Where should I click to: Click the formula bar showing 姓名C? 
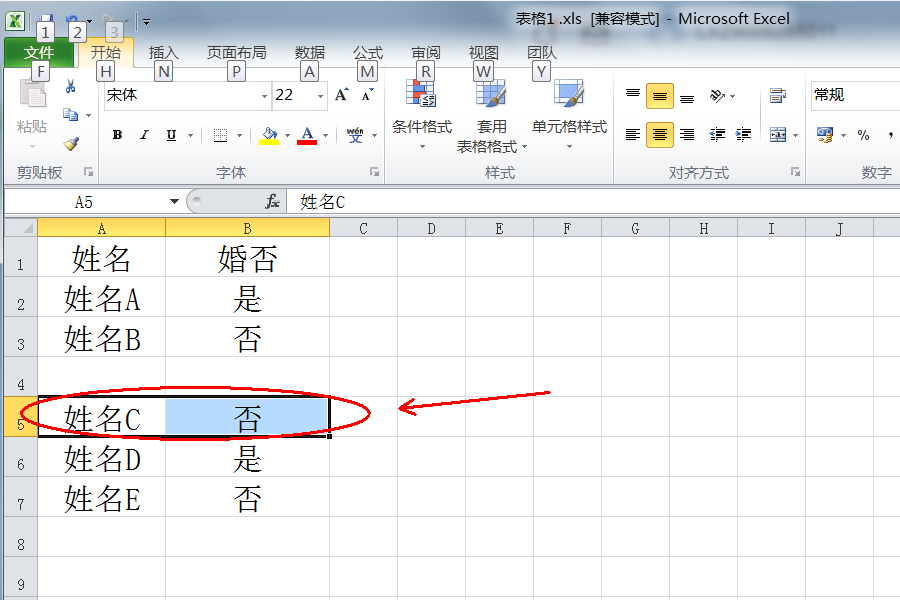pos(593,202)
